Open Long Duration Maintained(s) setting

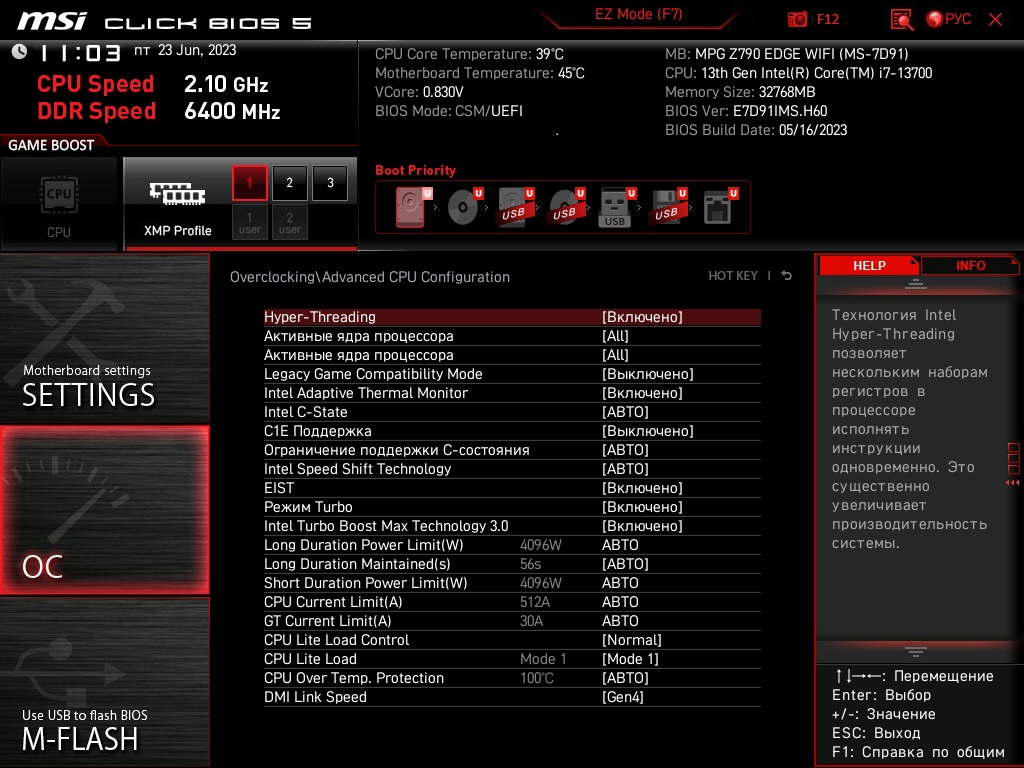pos(512,564)
